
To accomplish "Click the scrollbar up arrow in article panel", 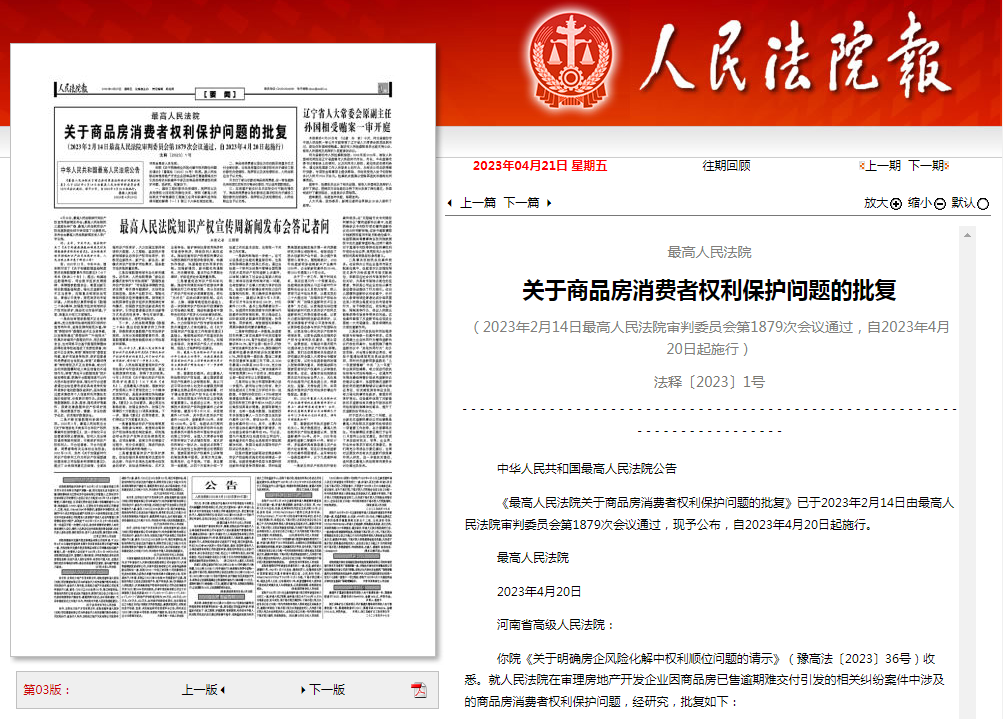I will tap(966, 234).
